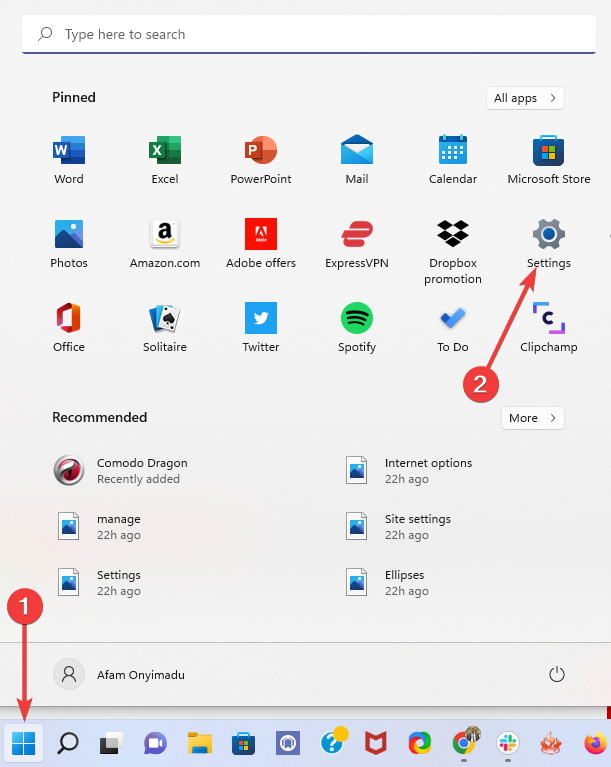The height and width of the screenshot is (767, 611).
Task: Open Firefox from the taskbar
Action: (596, 744)
